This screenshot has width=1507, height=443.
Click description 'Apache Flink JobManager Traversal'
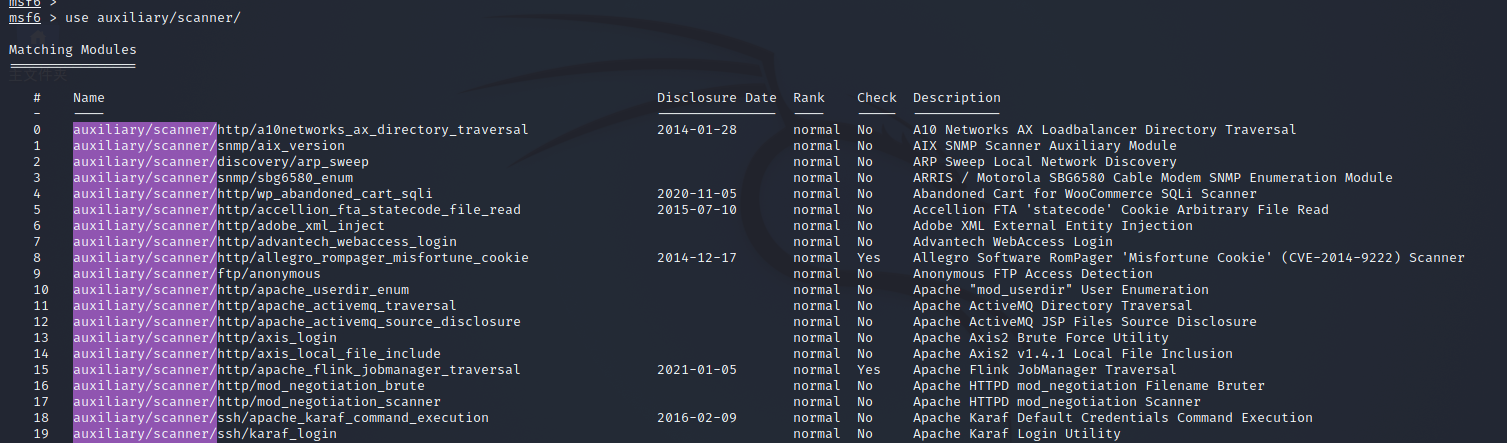coord(1045,370)
